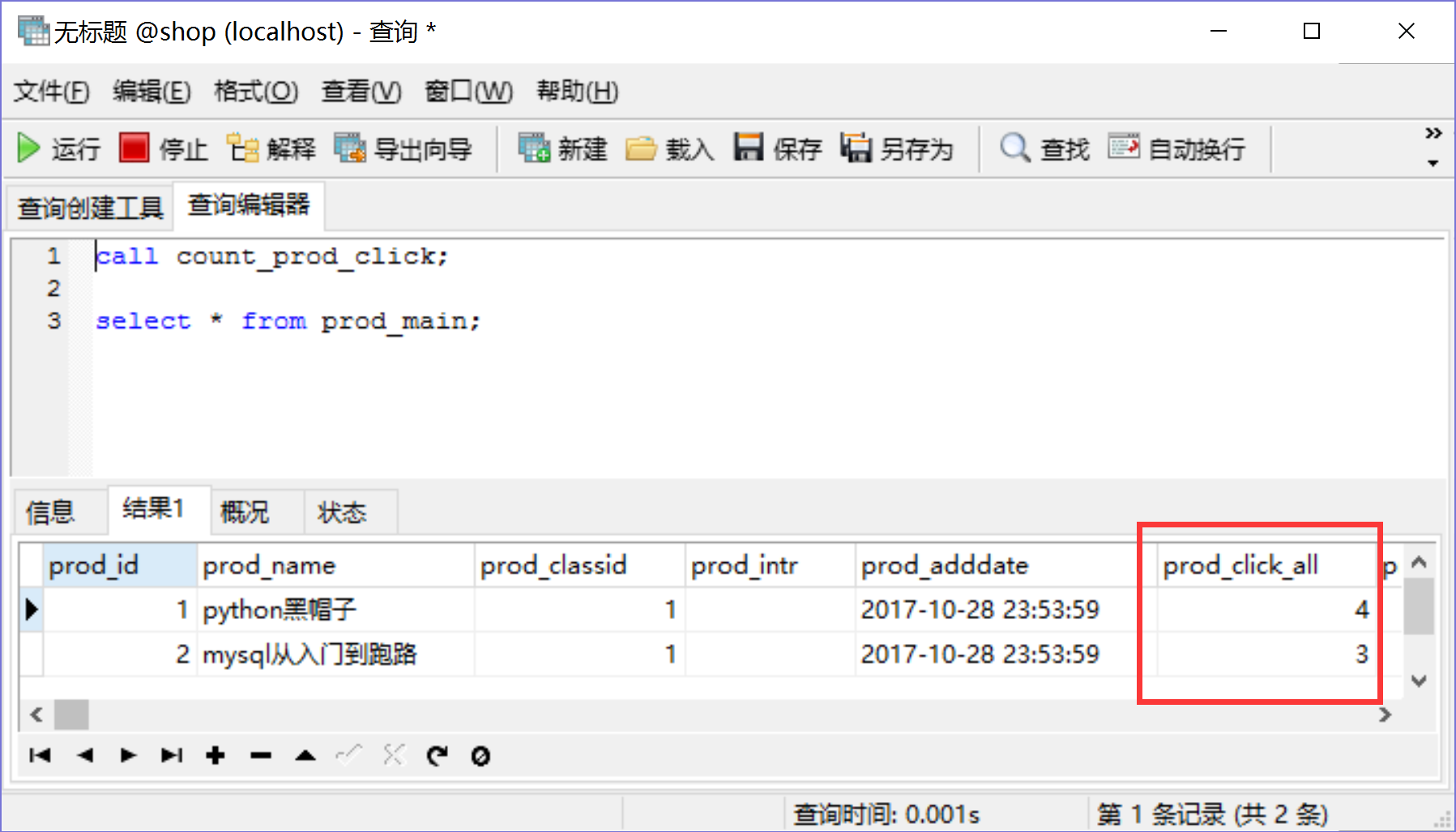The image size is (1456, 832).
Task: Click the Save As (另存为) icon
Action: [856, 148]
